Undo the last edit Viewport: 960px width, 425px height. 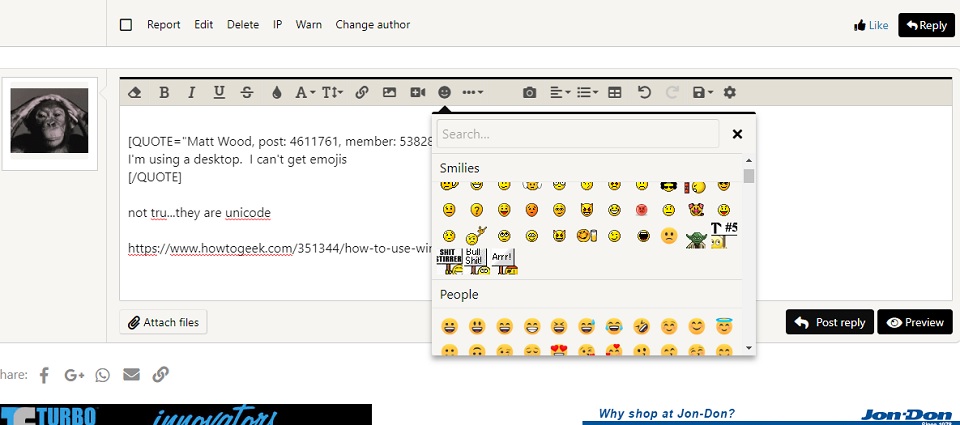(644, 92)
